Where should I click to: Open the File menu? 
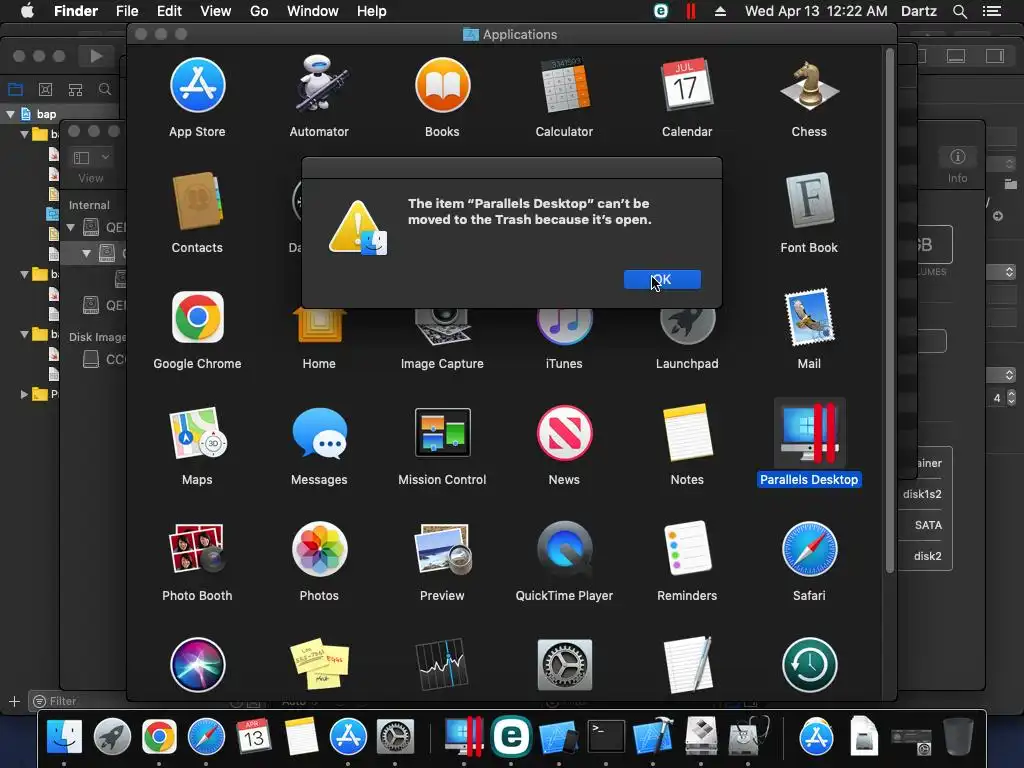127,11
